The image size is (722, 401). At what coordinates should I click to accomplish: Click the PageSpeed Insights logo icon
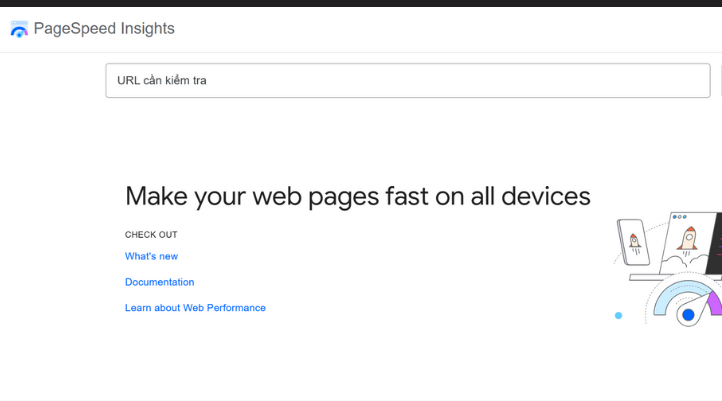pyautogui.click(x=19, y=30)
